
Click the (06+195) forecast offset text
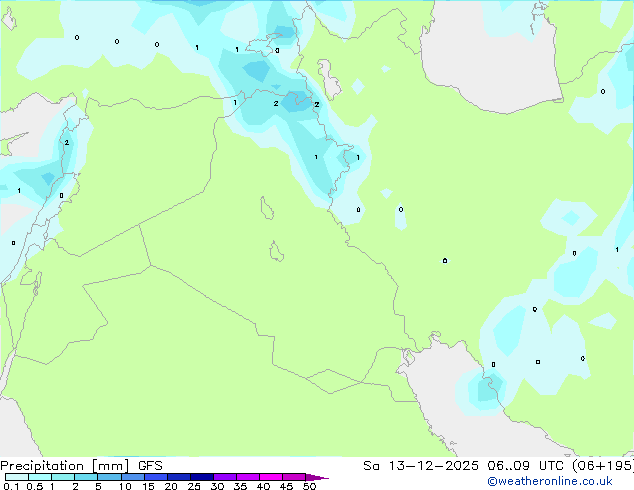click(x=602, y=466)
